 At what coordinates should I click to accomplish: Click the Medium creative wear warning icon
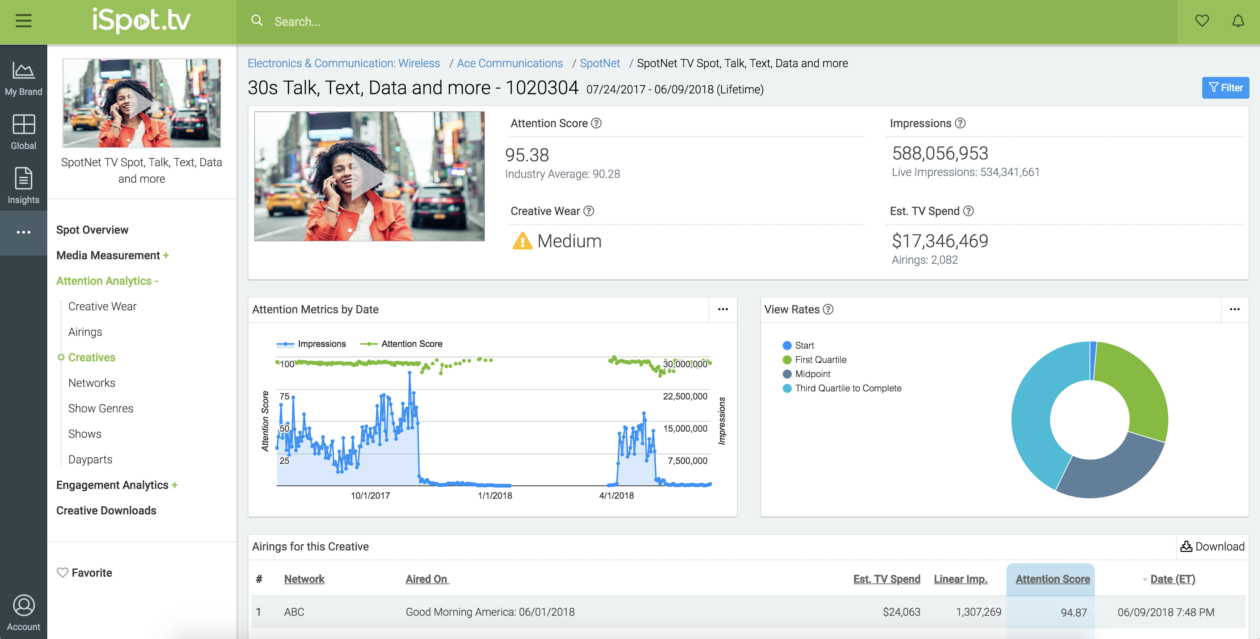(x=522, y=241)
